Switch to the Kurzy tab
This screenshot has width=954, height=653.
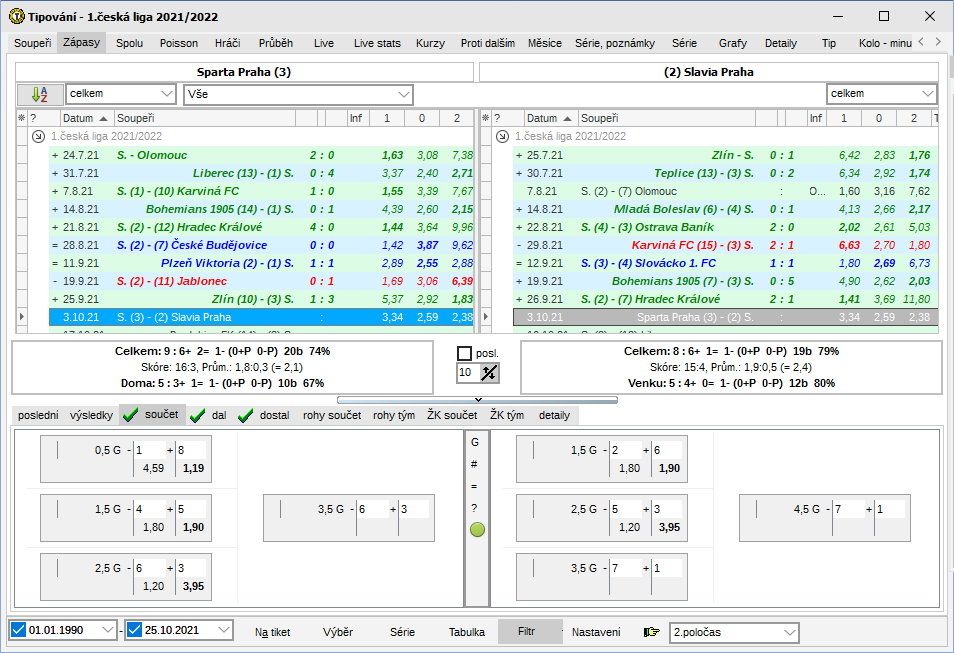click(430, 43)
